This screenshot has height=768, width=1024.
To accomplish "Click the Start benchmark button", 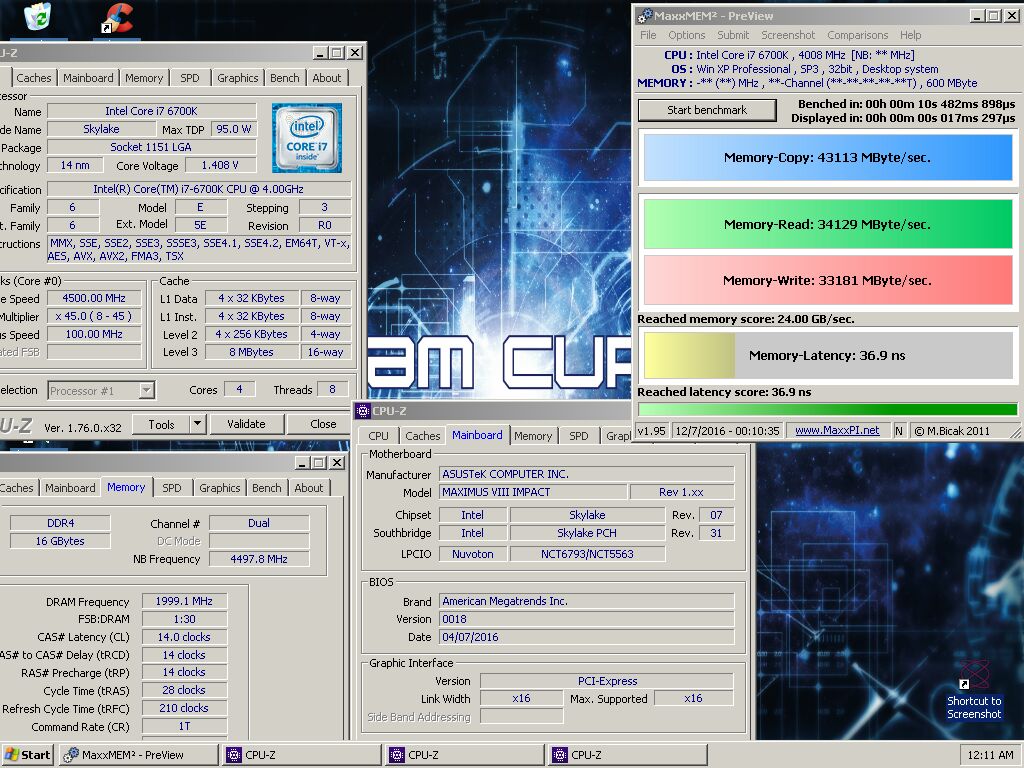I will click(x=707, y=110).
